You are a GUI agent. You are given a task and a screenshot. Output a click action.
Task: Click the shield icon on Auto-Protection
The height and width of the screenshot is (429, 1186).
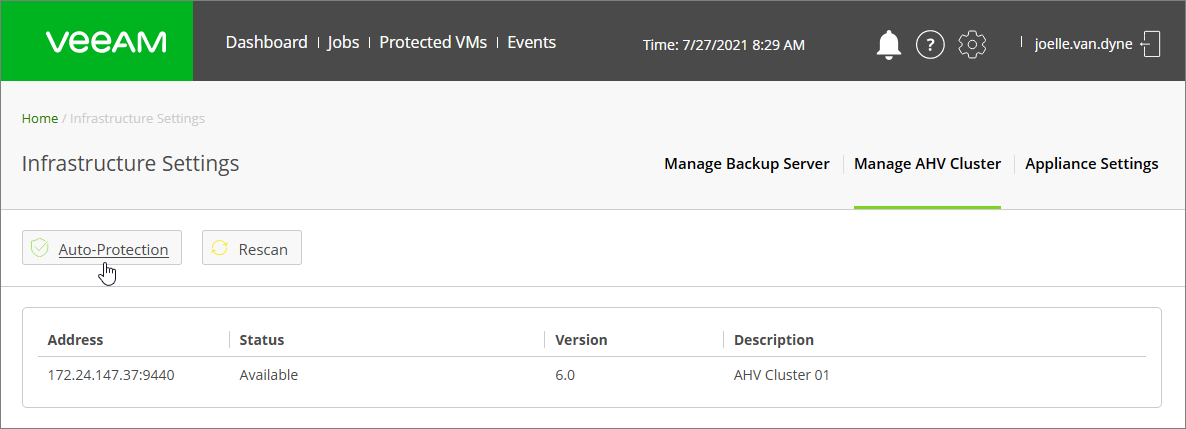40,248
